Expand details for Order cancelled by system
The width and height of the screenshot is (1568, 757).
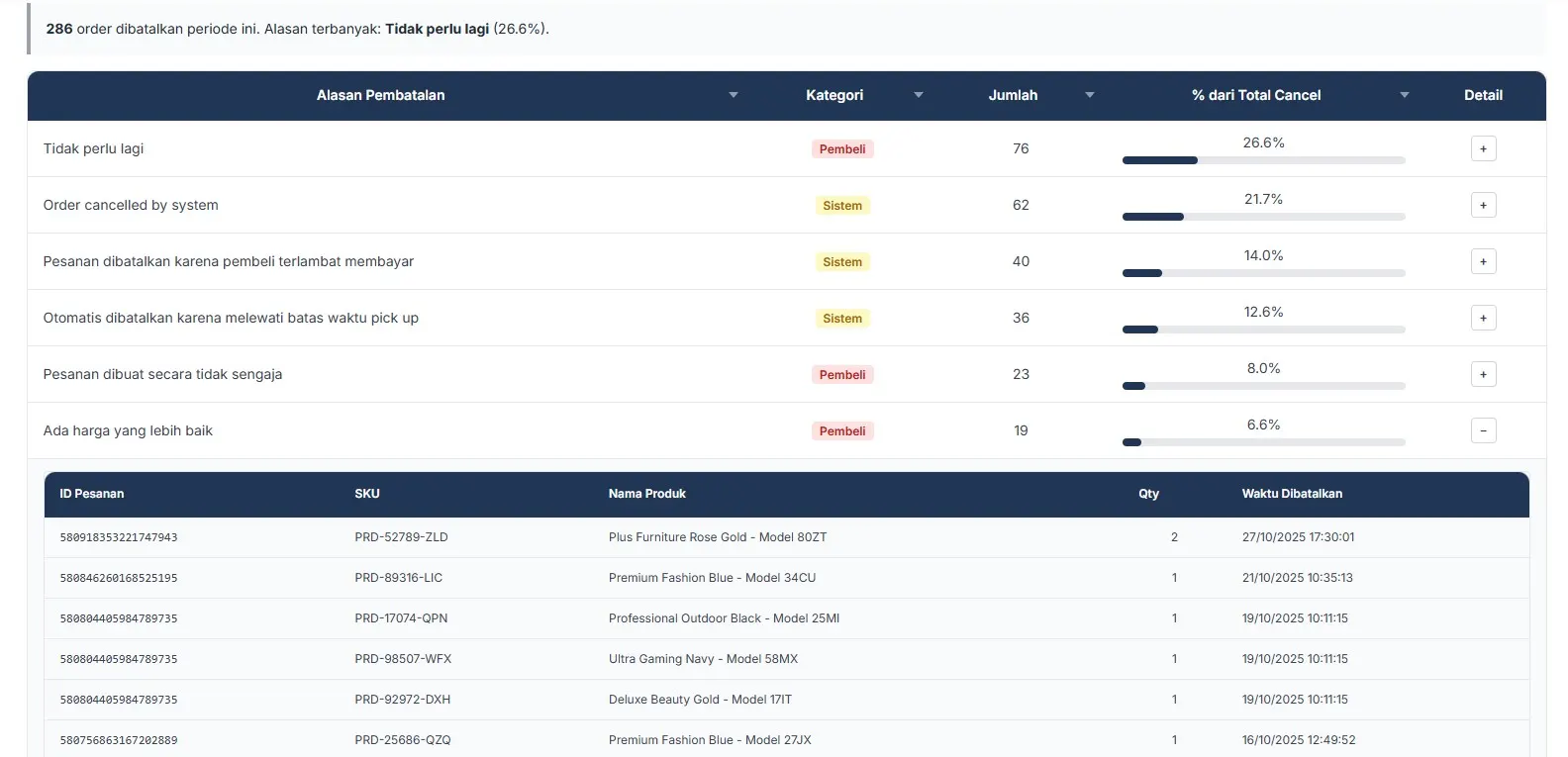1483,205
